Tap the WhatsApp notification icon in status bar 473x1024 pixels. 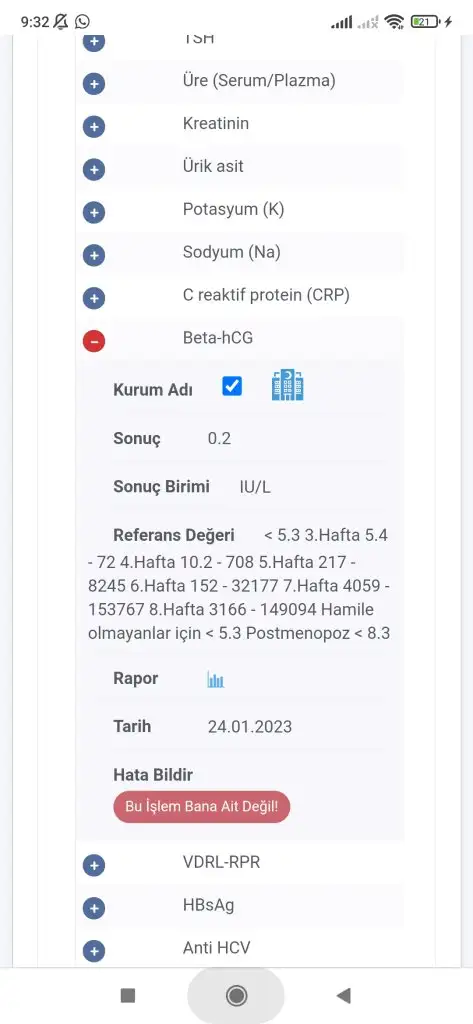pos(82,22)
